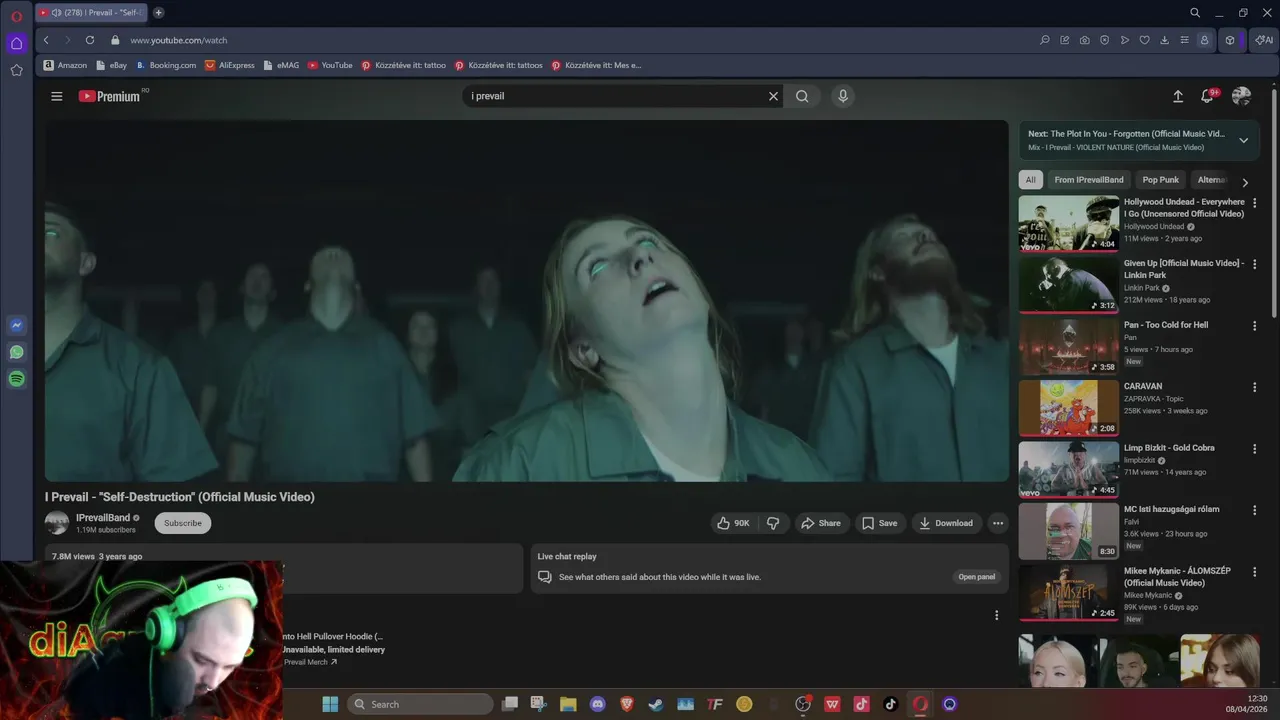
Task: Click the address bar showing www.youtube.com/watch
Action: [179, 40]
